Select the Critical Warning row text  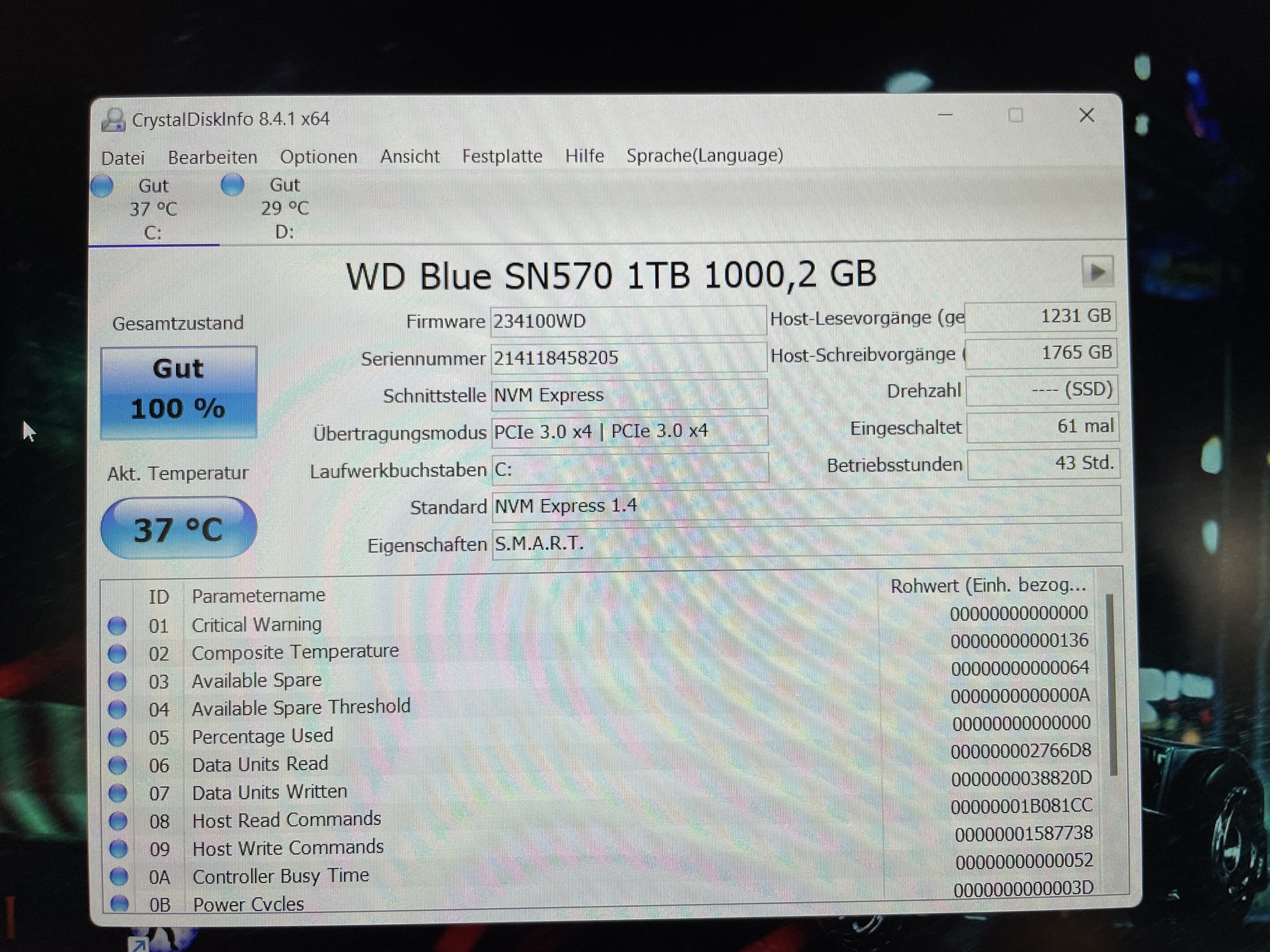point(257,625)
